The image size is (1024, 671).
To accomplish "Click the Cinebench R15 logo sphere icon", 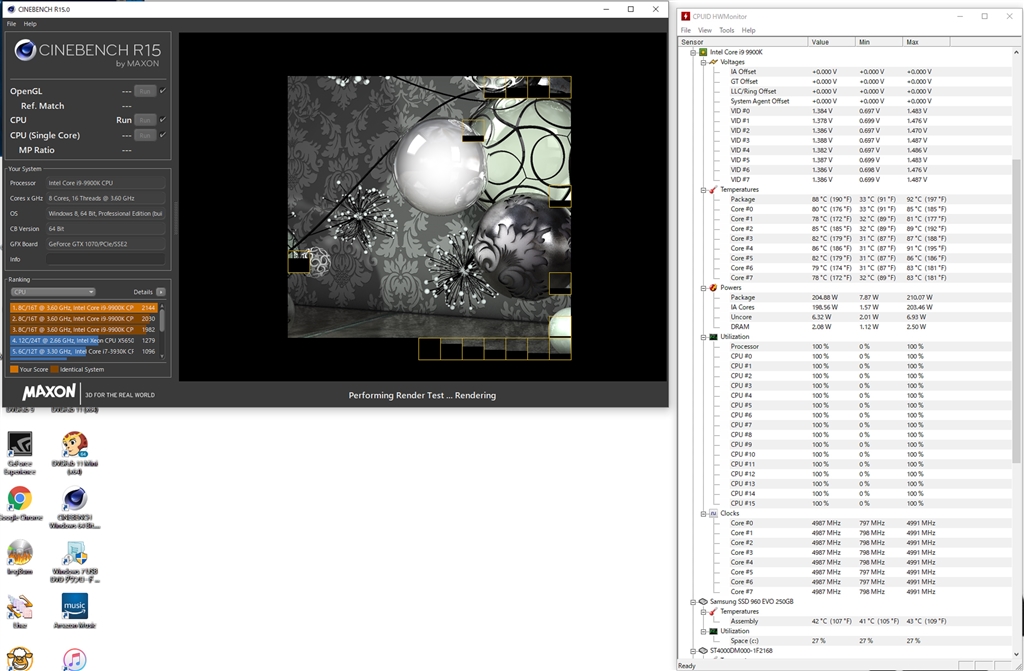I will pyautogui.click(x=25, y=50).
